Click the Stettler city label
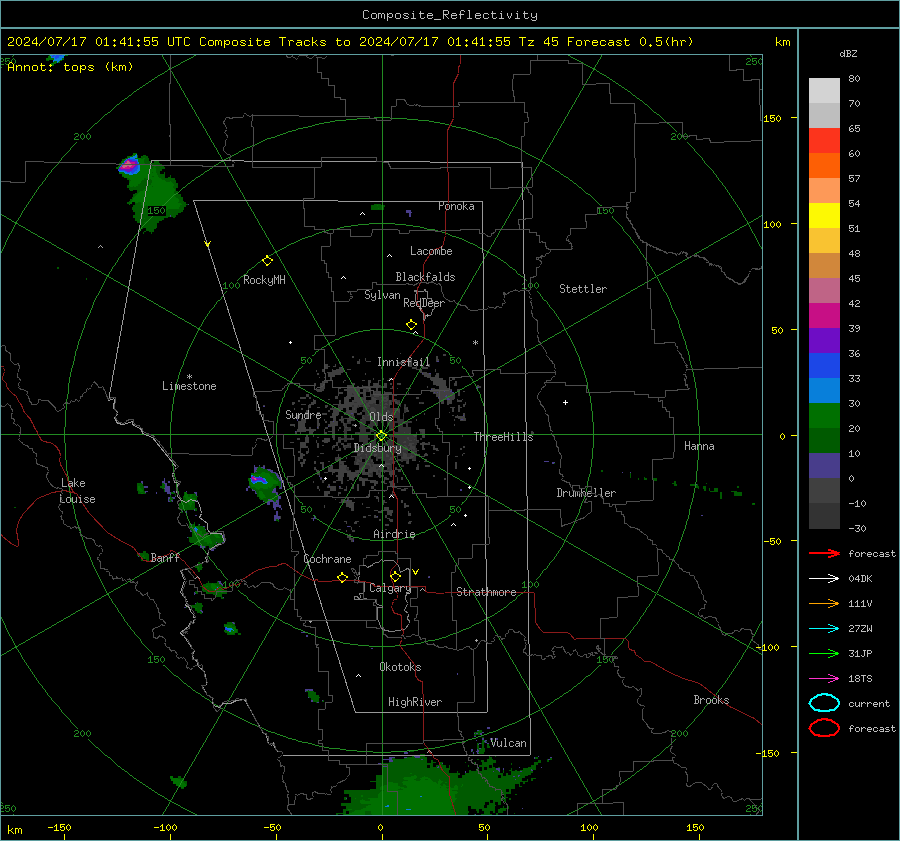The image size is (900, 841). tap(583, 289)
